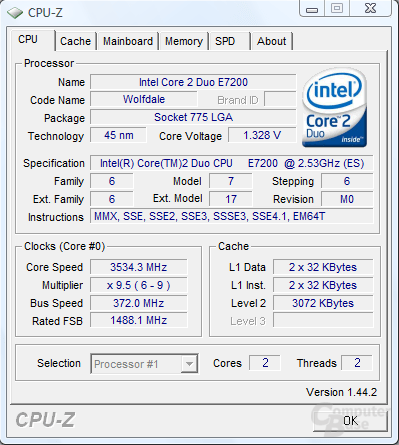Viewport: 399px width, 445px height.
Task: Click the Stepping value 6
Action: 347,181
